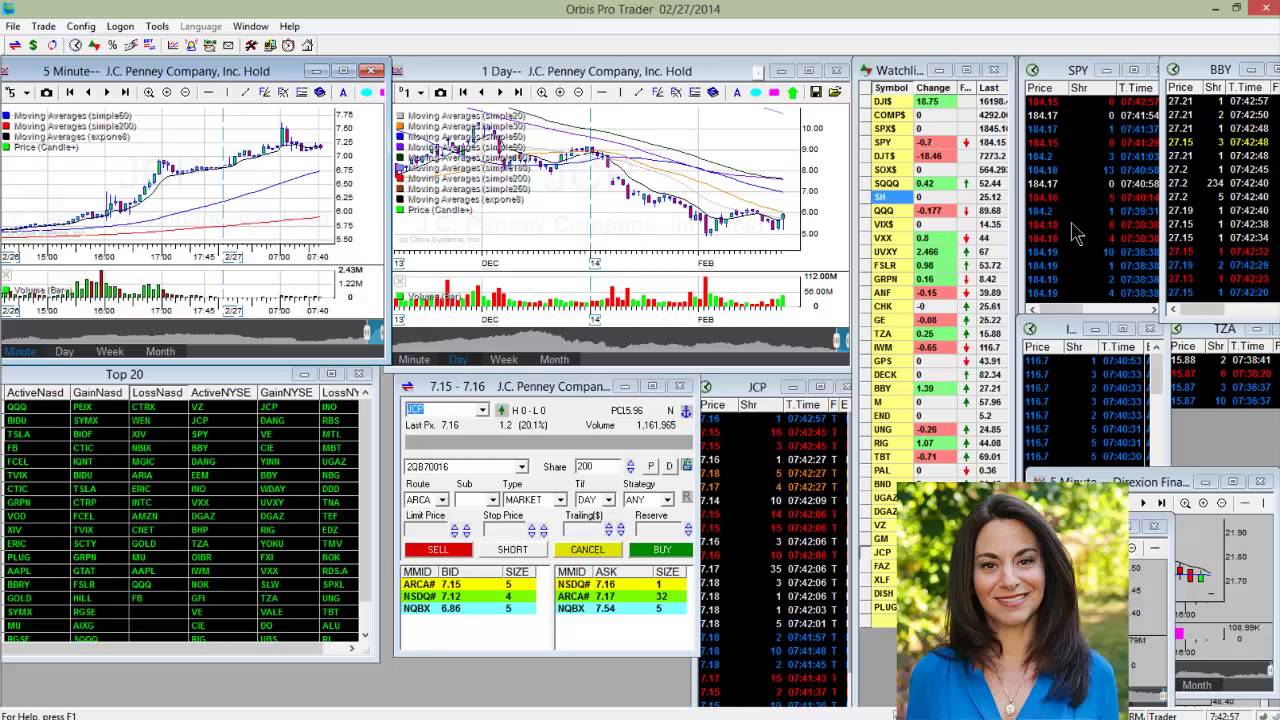Click the dollar sign icon in the main toolbar
Viewport: 1280px width, 720px height.
(33, 45)
